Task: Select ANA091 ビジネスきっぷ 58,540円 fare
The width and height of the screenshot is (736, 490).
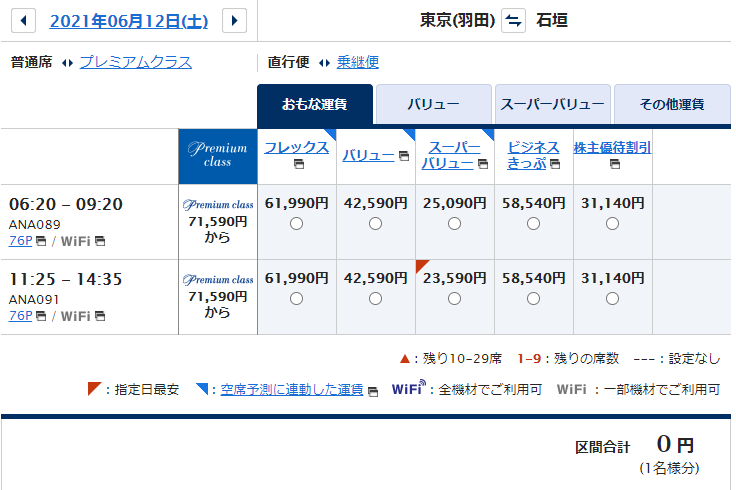Action: [x=533, y=299]
